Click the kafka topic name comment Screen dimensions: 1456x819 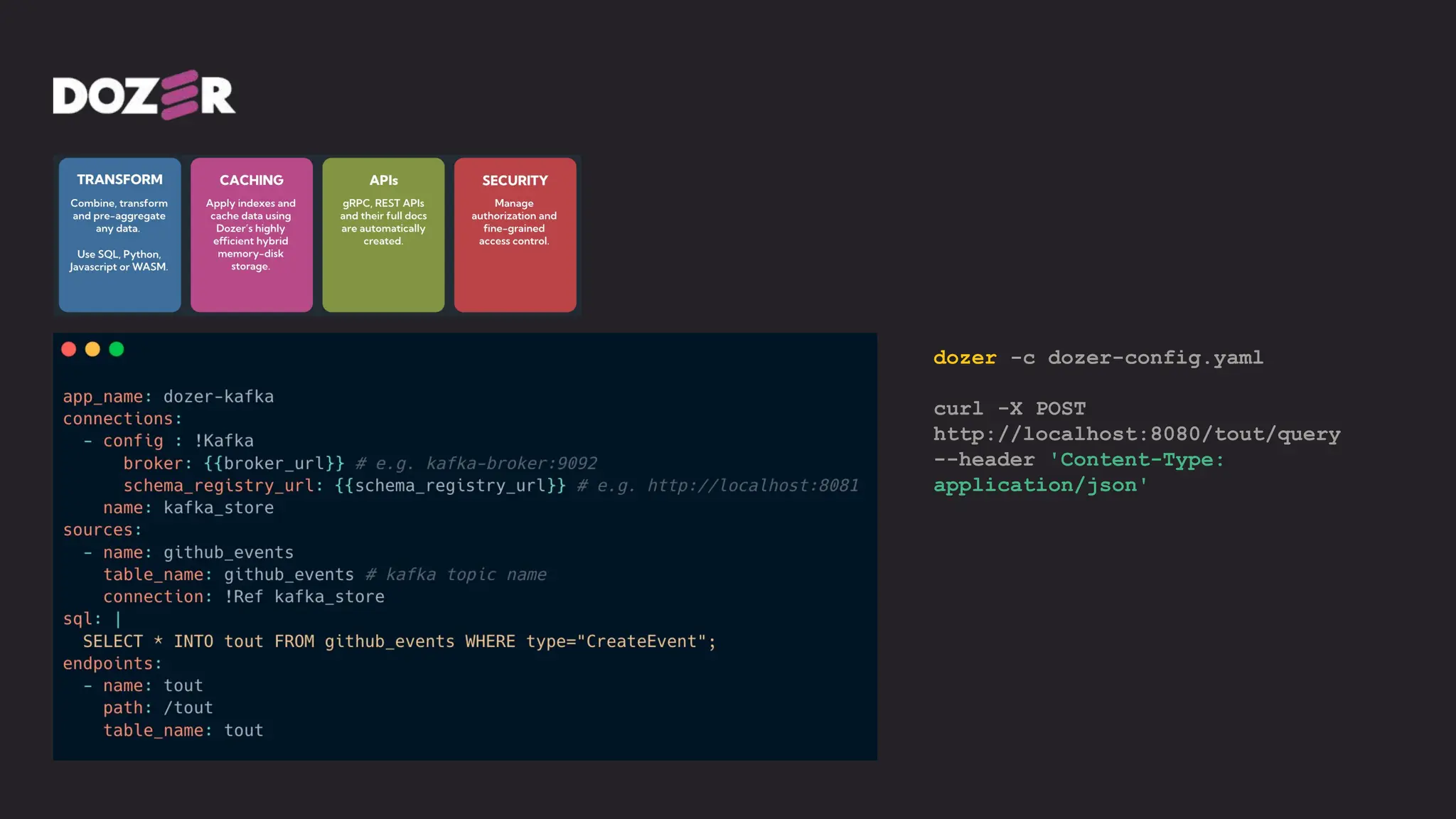point(456,574)
